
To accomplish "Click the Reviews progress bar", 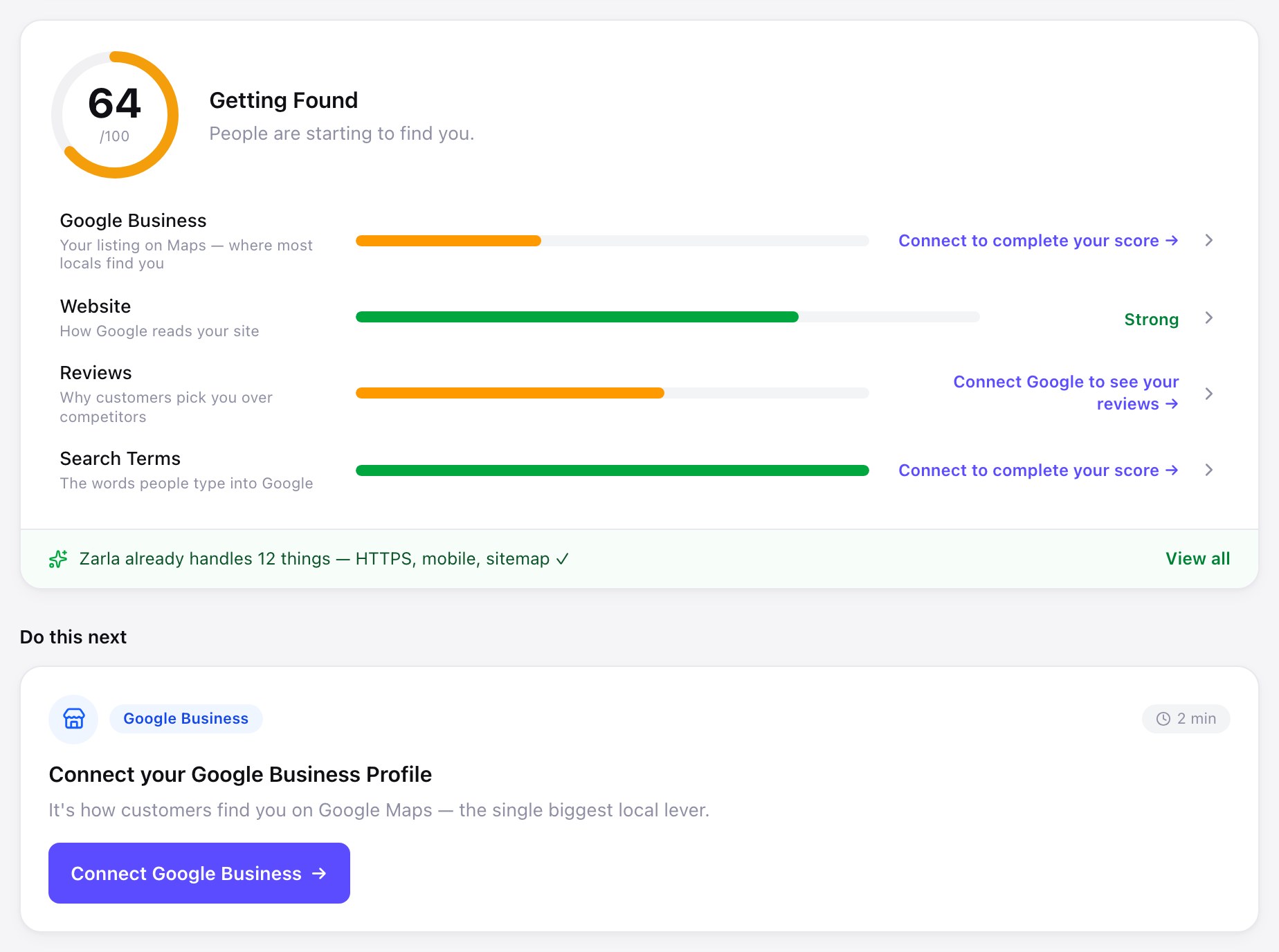I will click(x=612, y=393).
